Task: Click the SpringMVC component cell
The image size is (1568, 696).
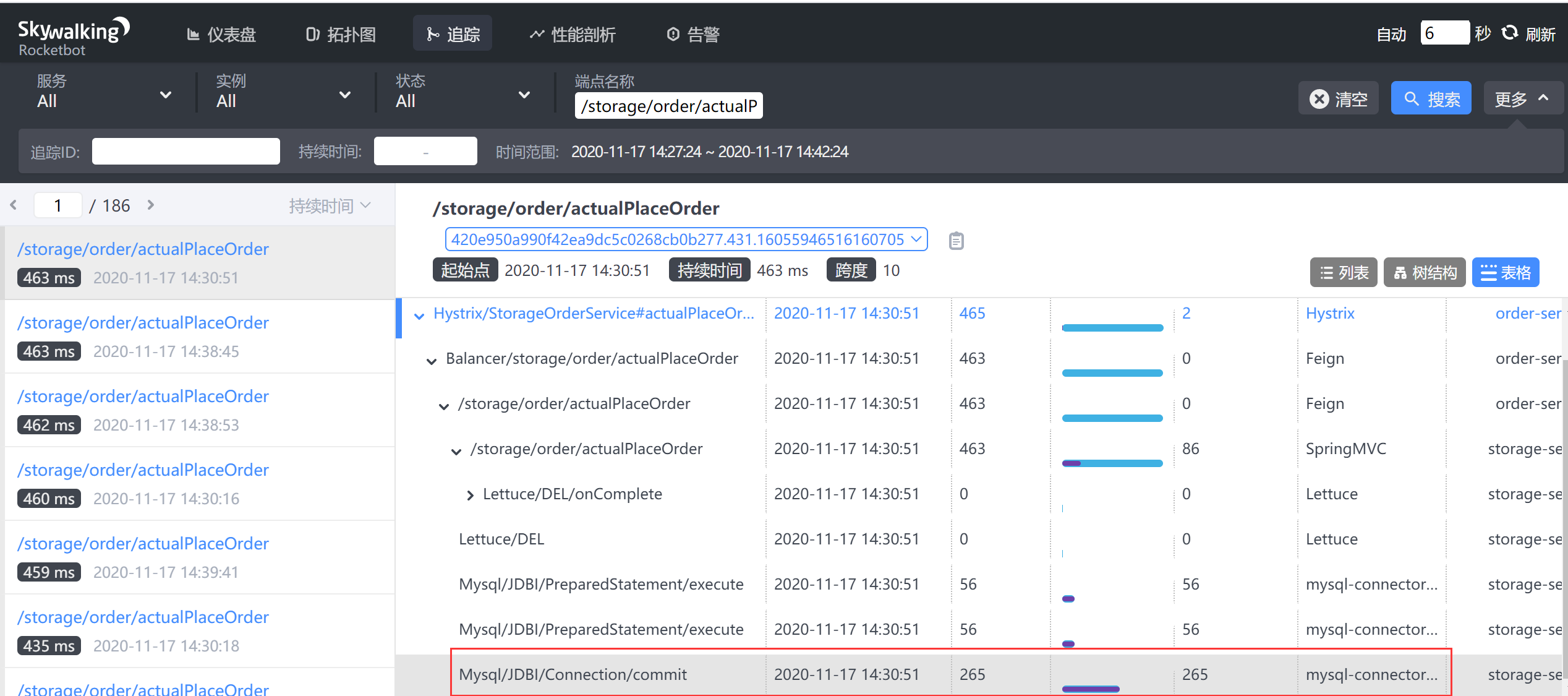Action: (x=1346, y=449)
